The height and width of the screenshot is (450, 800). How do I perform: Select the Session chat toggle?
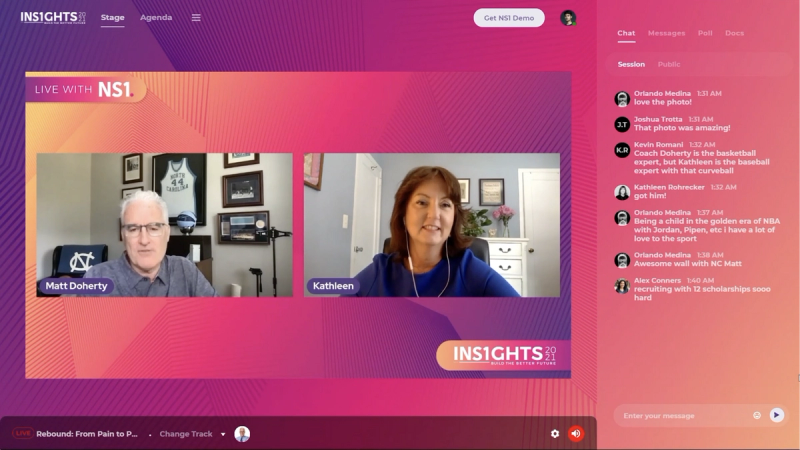pyautogui.click(x=631, y=64)
